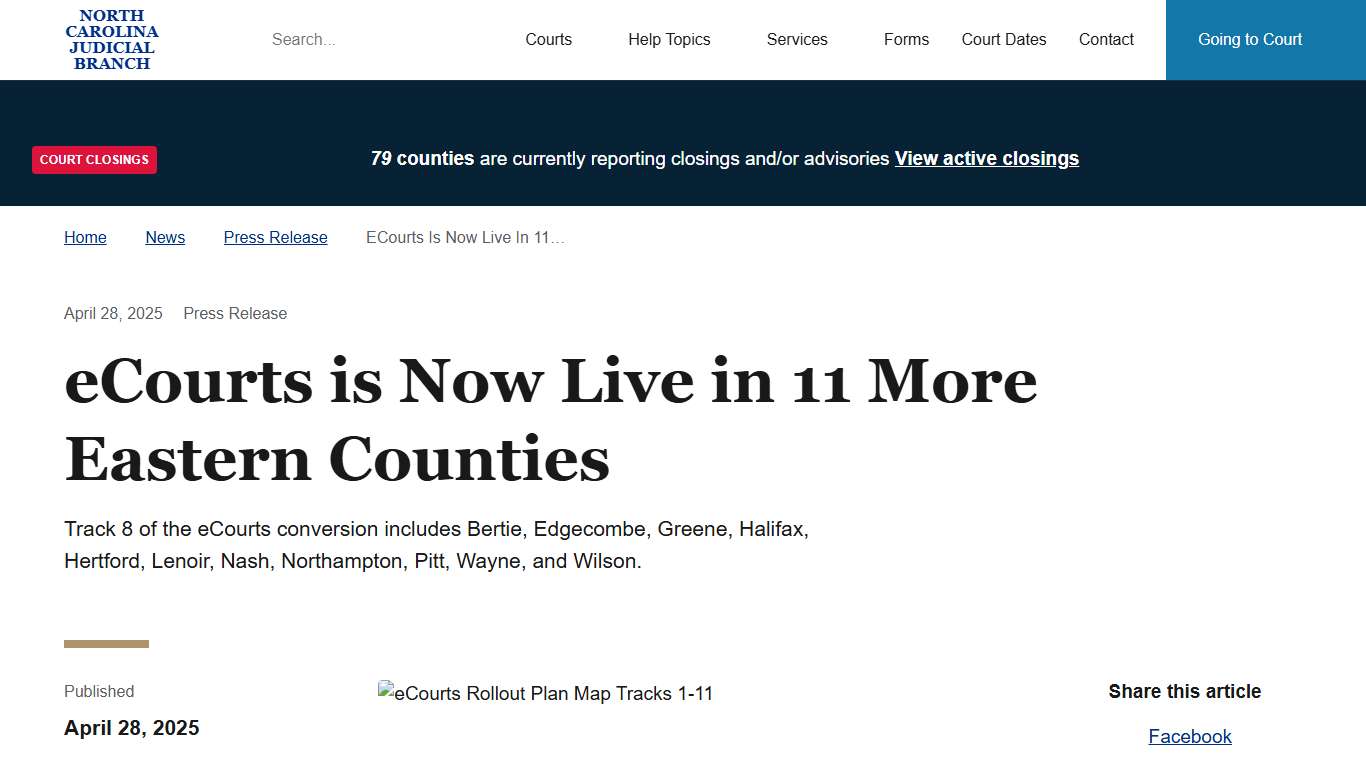Click the North Carolina Judicial Branch logo

111,39
